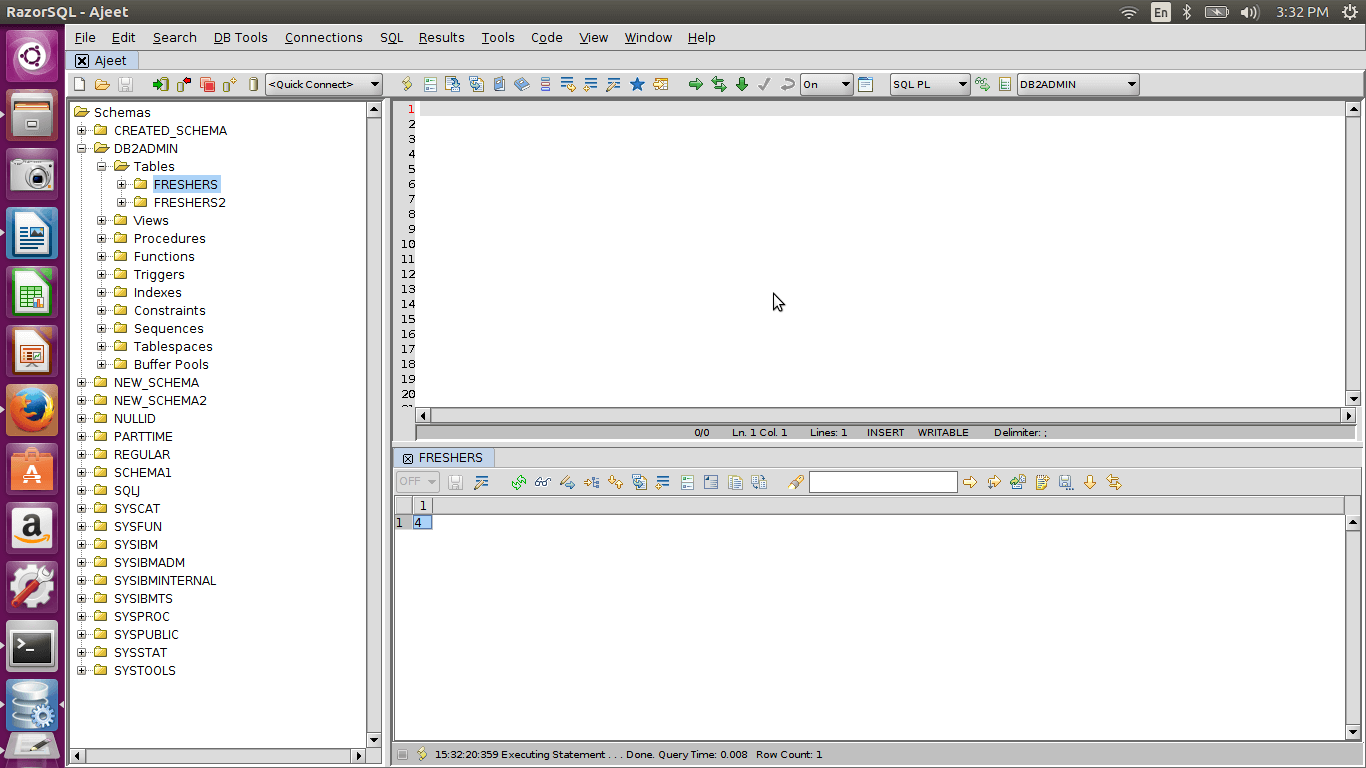
Task: Collapse the DB2ADMIN schema node
Action: (x=82, y=148)
